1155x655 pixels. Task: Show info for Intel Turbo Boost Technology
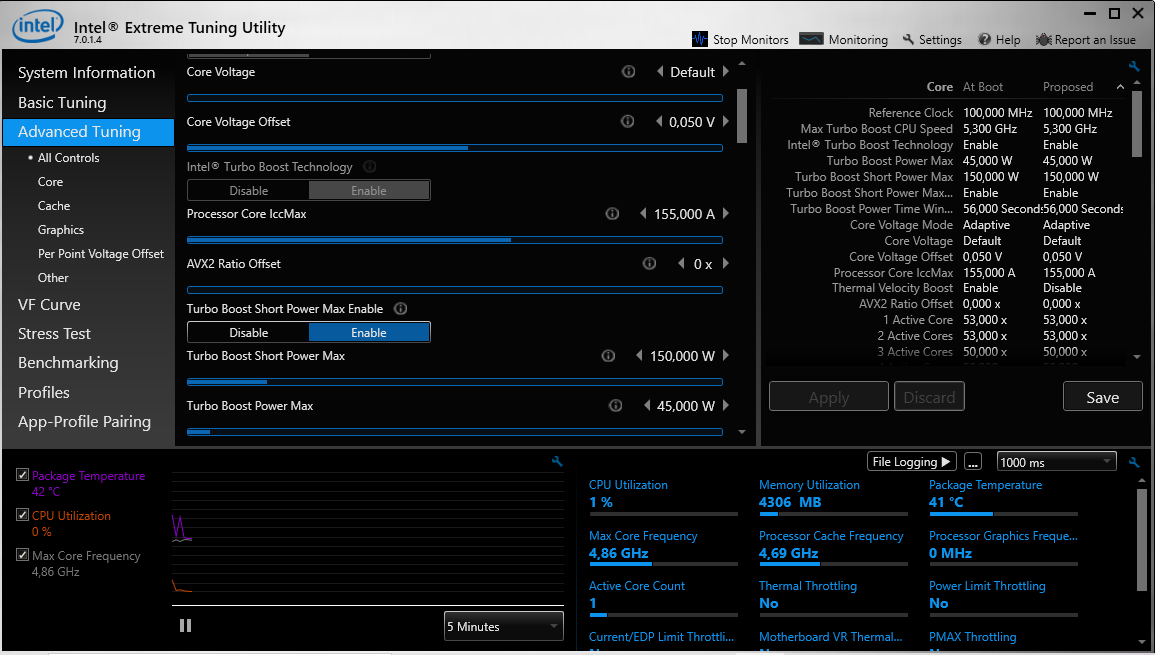(x=370, y=167)
